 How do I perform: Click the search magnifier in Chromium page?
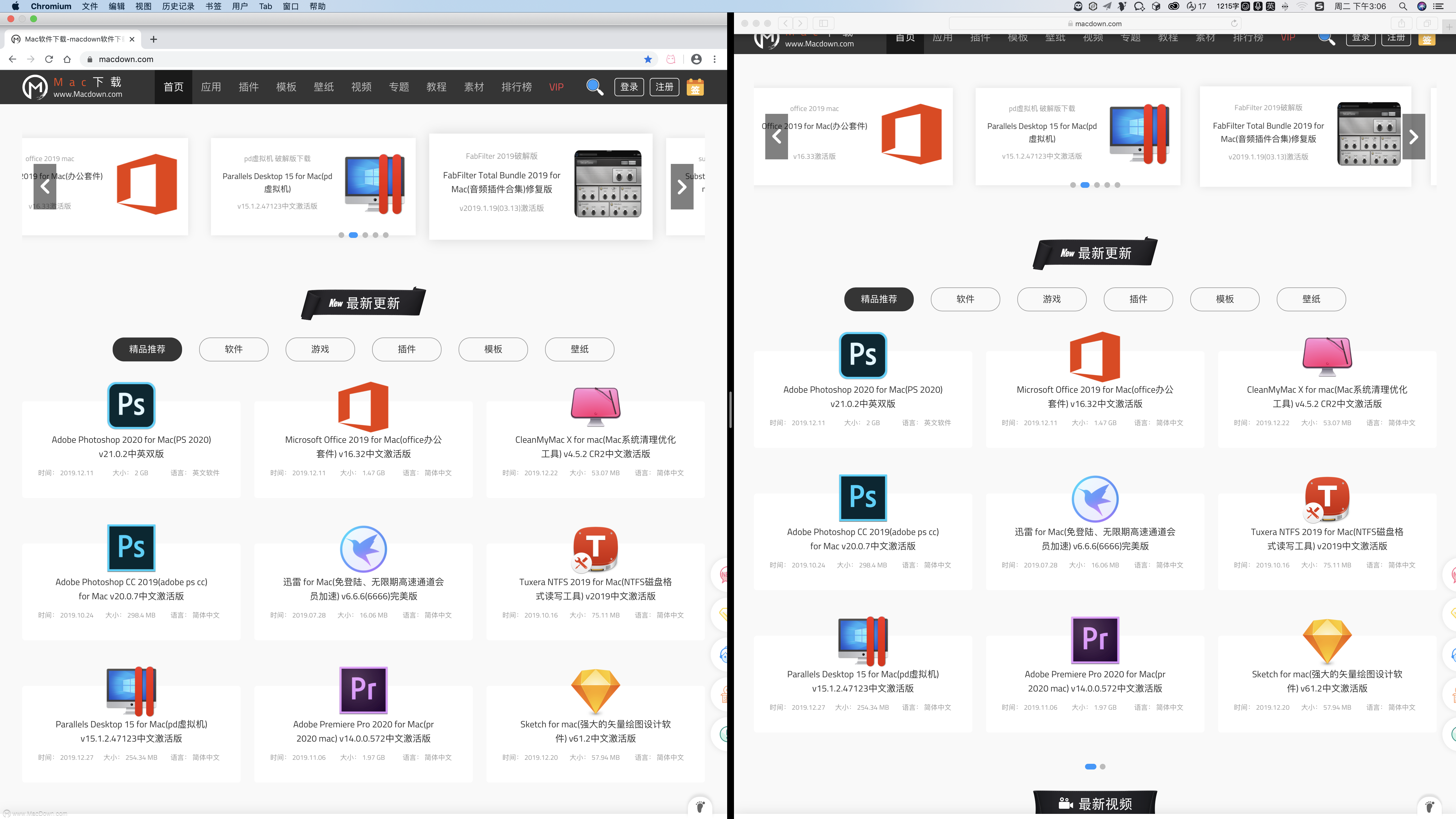point(595,87)
